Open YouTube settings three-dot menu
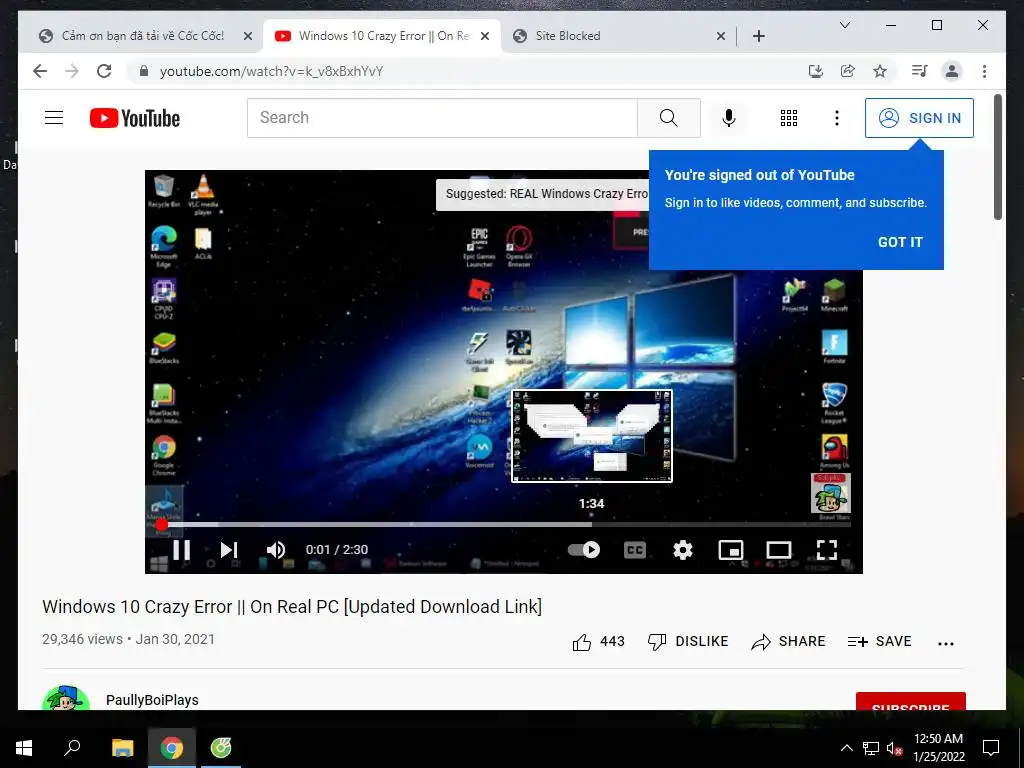The width and height of the screenshot is (1024, 768). tap(837, 118)
